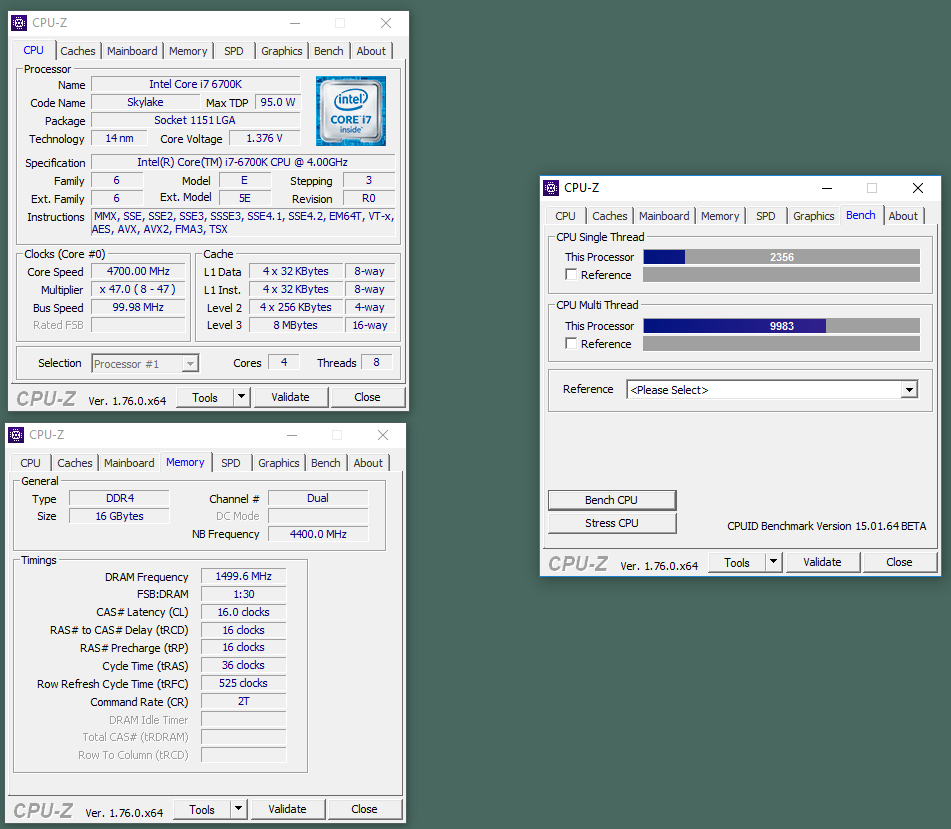
Task: Click Technology value 14 nm
Action: point(119,138)
